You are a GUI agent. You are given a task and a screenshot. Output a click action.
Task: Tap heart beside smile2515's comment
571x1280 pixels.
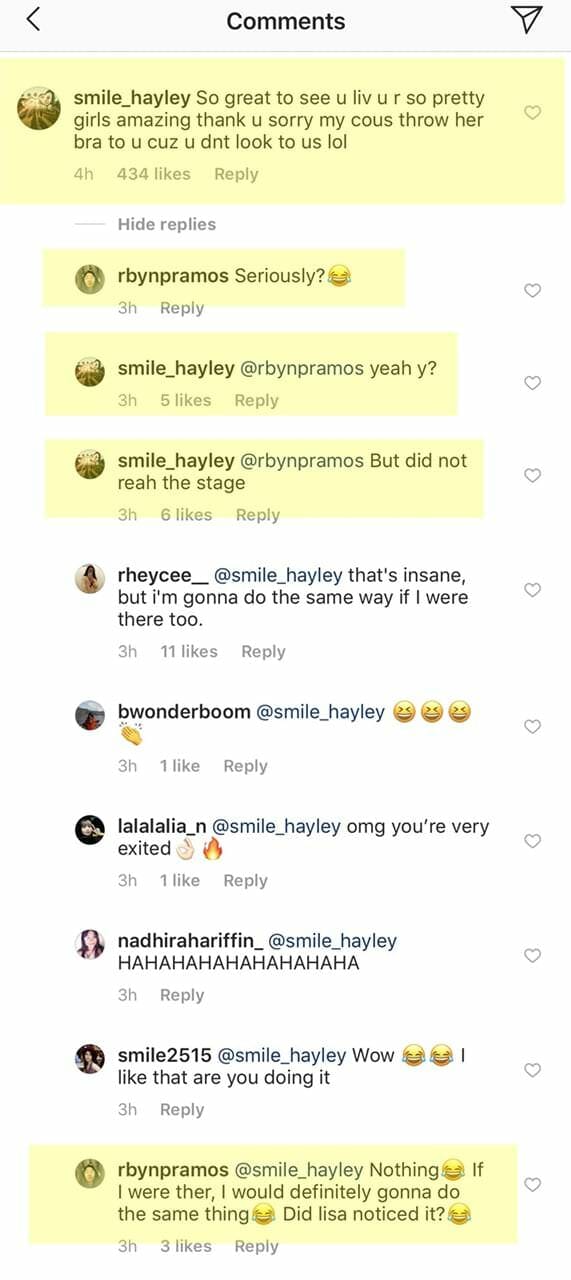(x=533, y=1070)
